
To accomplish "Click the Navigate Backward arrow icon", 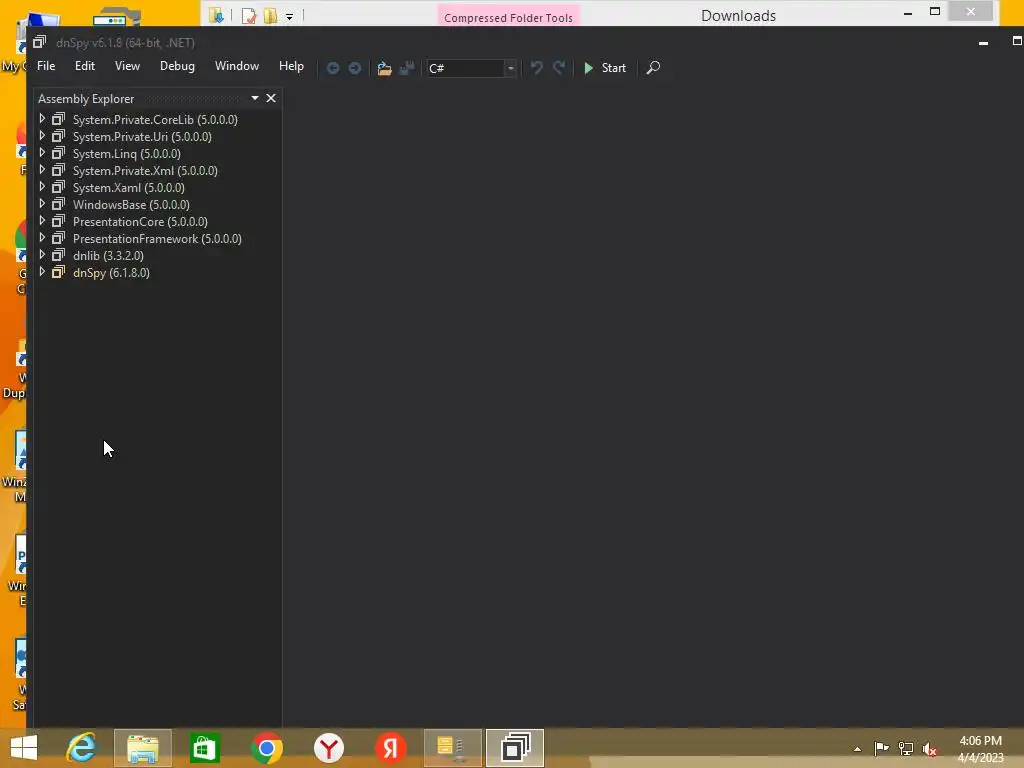I will [x=332, y=68].
